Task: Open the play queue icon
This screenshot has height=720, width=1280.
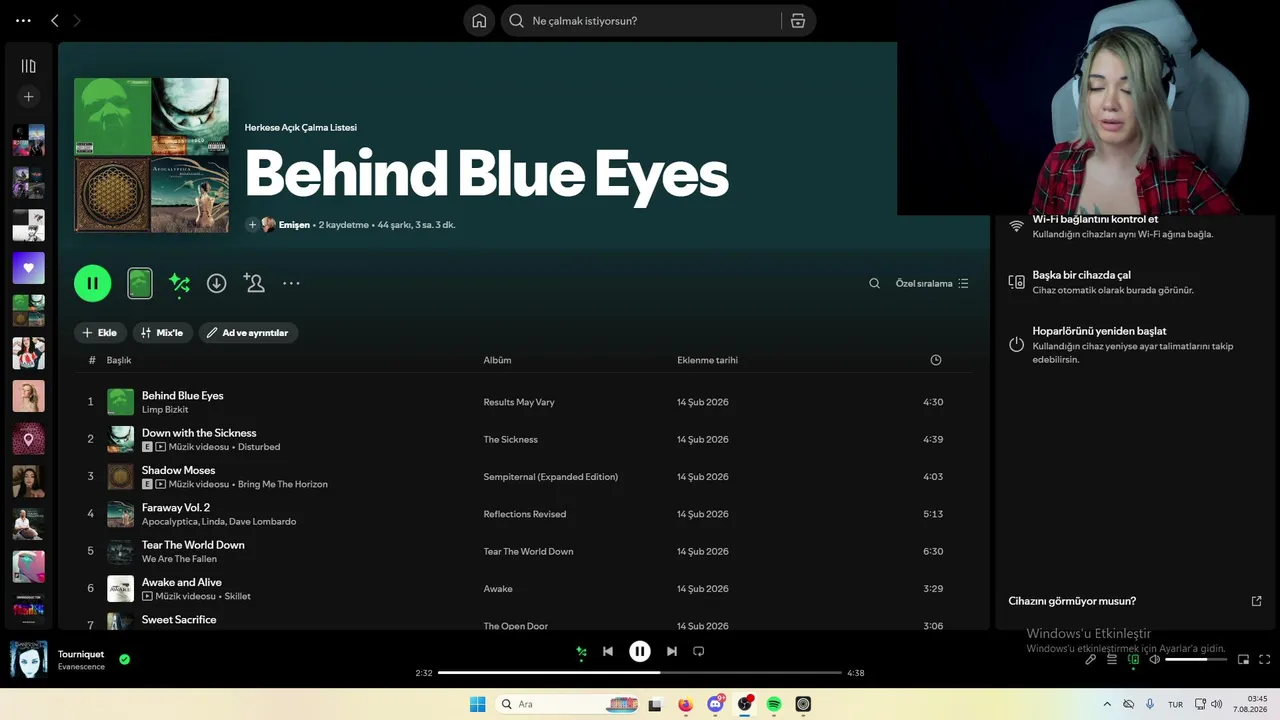Action: [x=1112, y=660]
